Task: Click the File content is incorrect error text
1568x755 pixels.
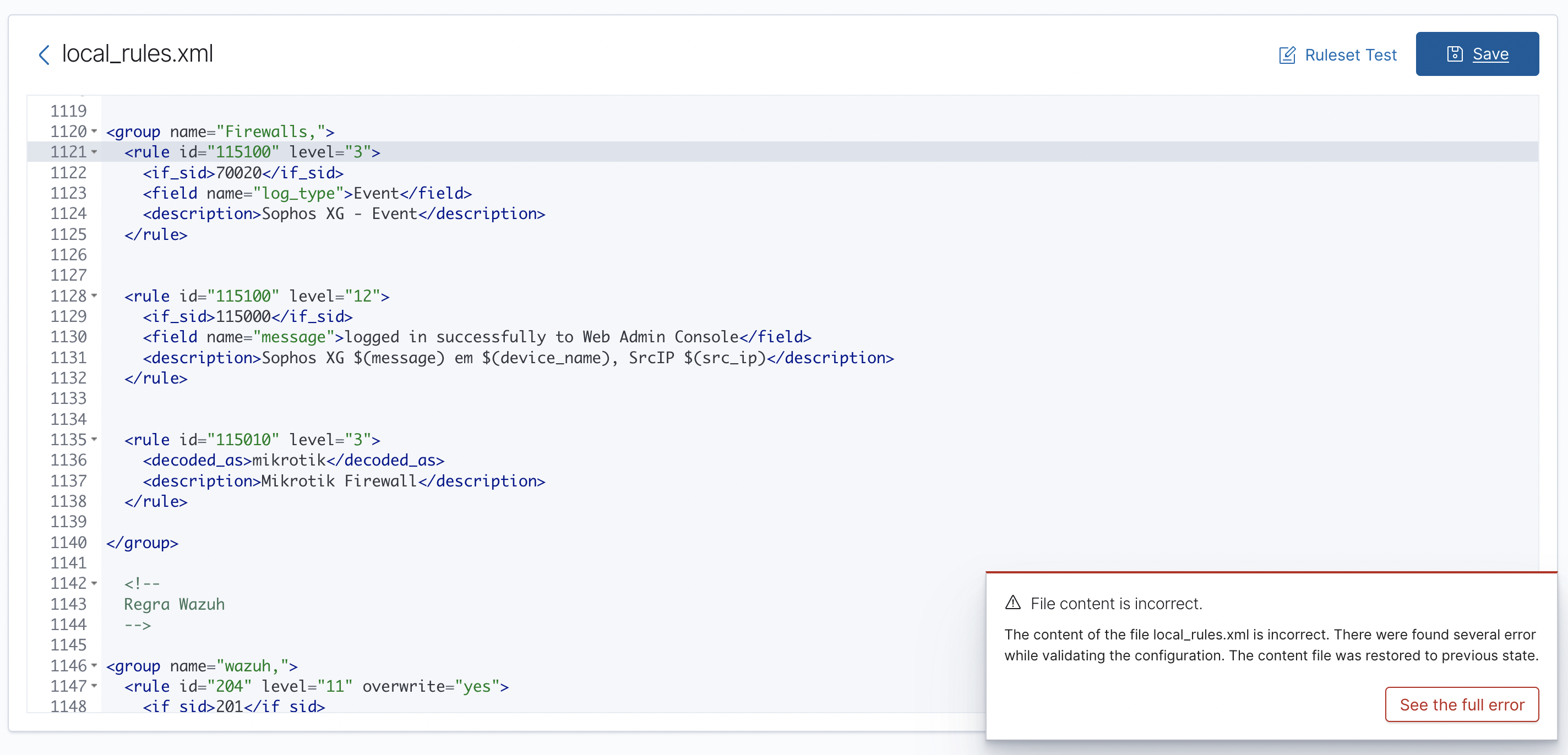Action: tap(1116, 604)
